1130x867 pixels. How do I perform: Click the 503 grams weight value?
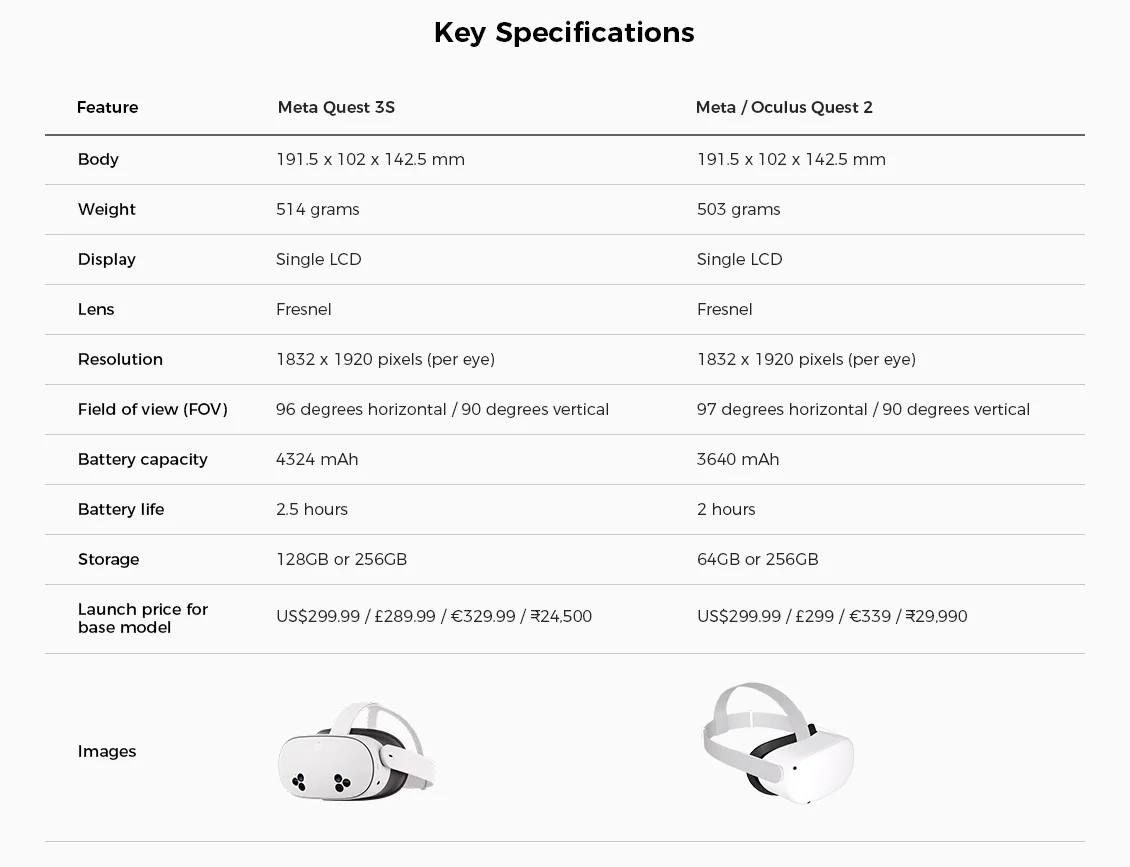738,209
